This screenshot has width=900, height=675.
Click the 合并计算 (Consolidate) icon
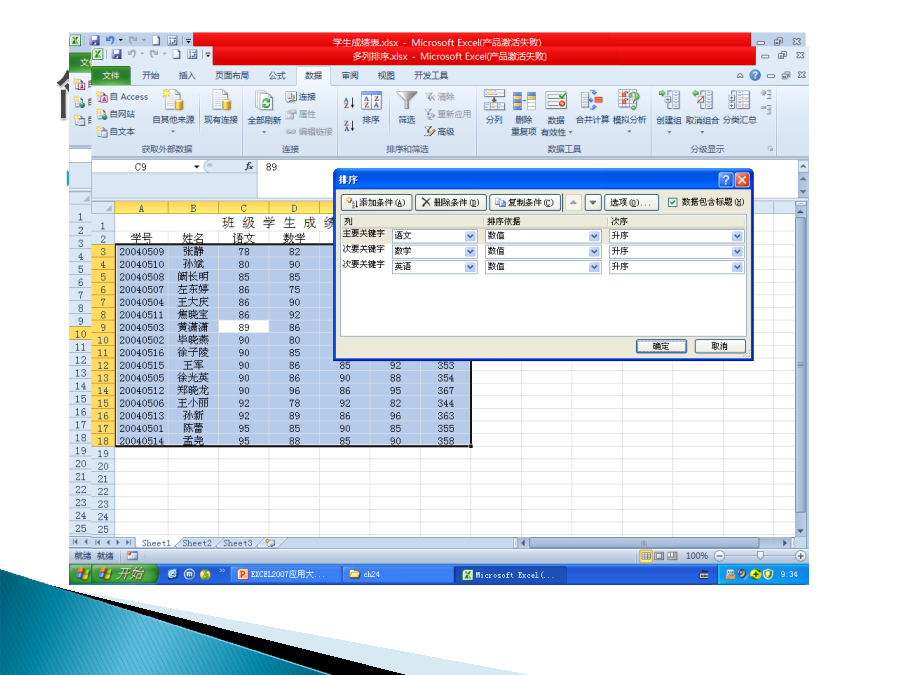click(x=592, y=108)
